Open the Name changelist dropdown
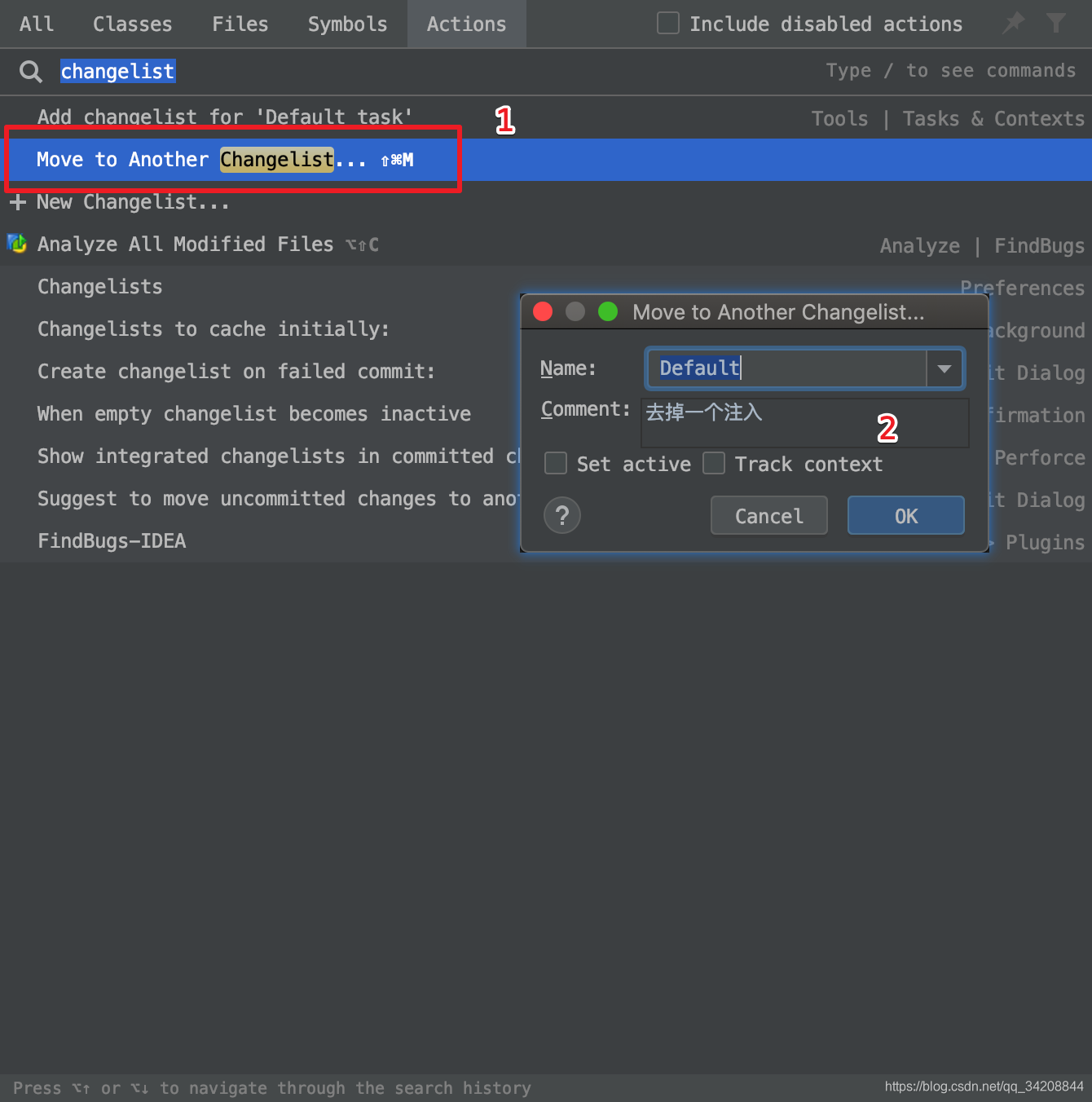Viewport: 1092px width, 1102px height. pyautogui.click(x=944, y=368)
